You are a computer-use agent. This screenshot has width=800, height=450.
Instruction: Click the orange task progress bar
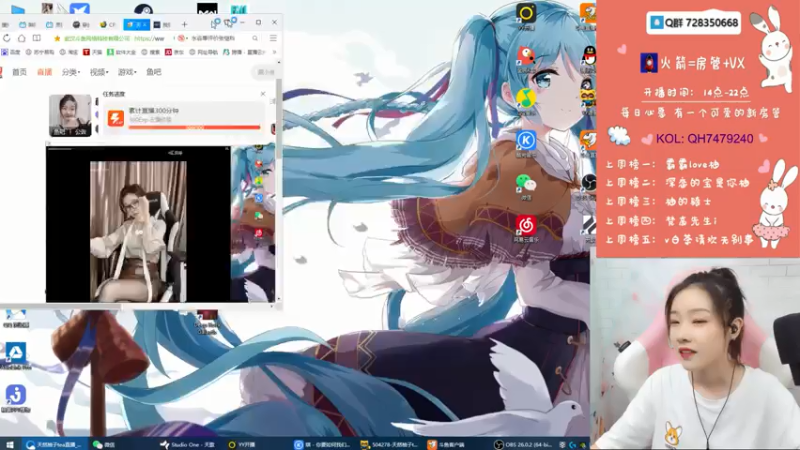tap(194, 127)
